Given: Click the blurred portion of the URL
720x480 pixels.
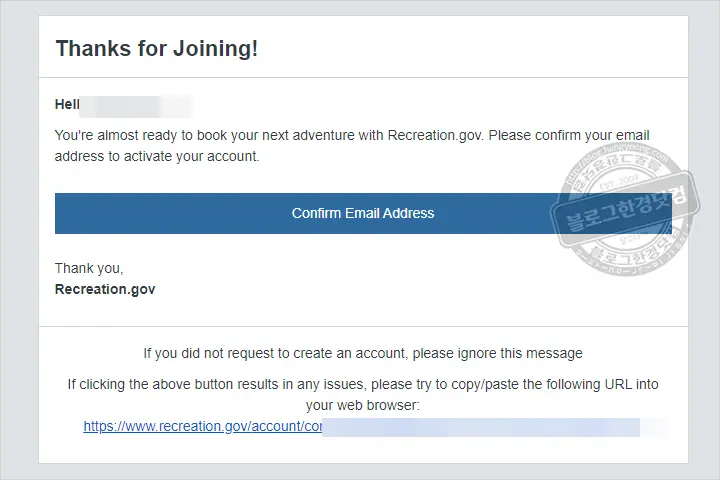Looking at the screenshot, I should pos(480,427).
